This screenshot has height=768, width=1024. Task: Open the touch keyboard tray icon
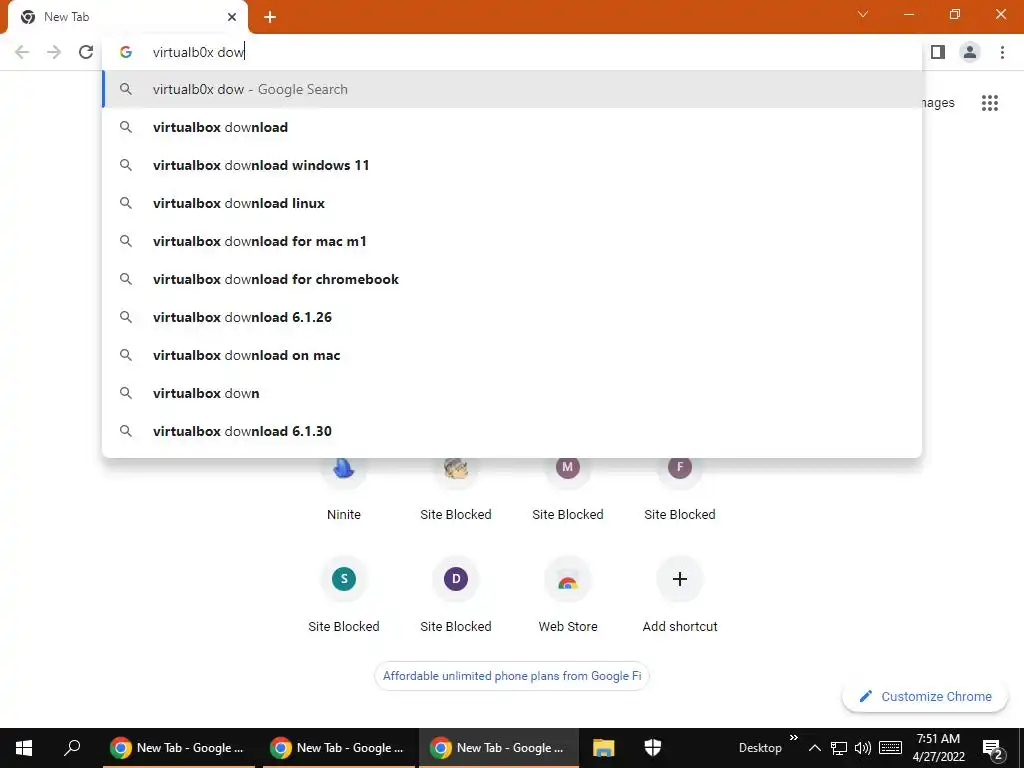890,748
